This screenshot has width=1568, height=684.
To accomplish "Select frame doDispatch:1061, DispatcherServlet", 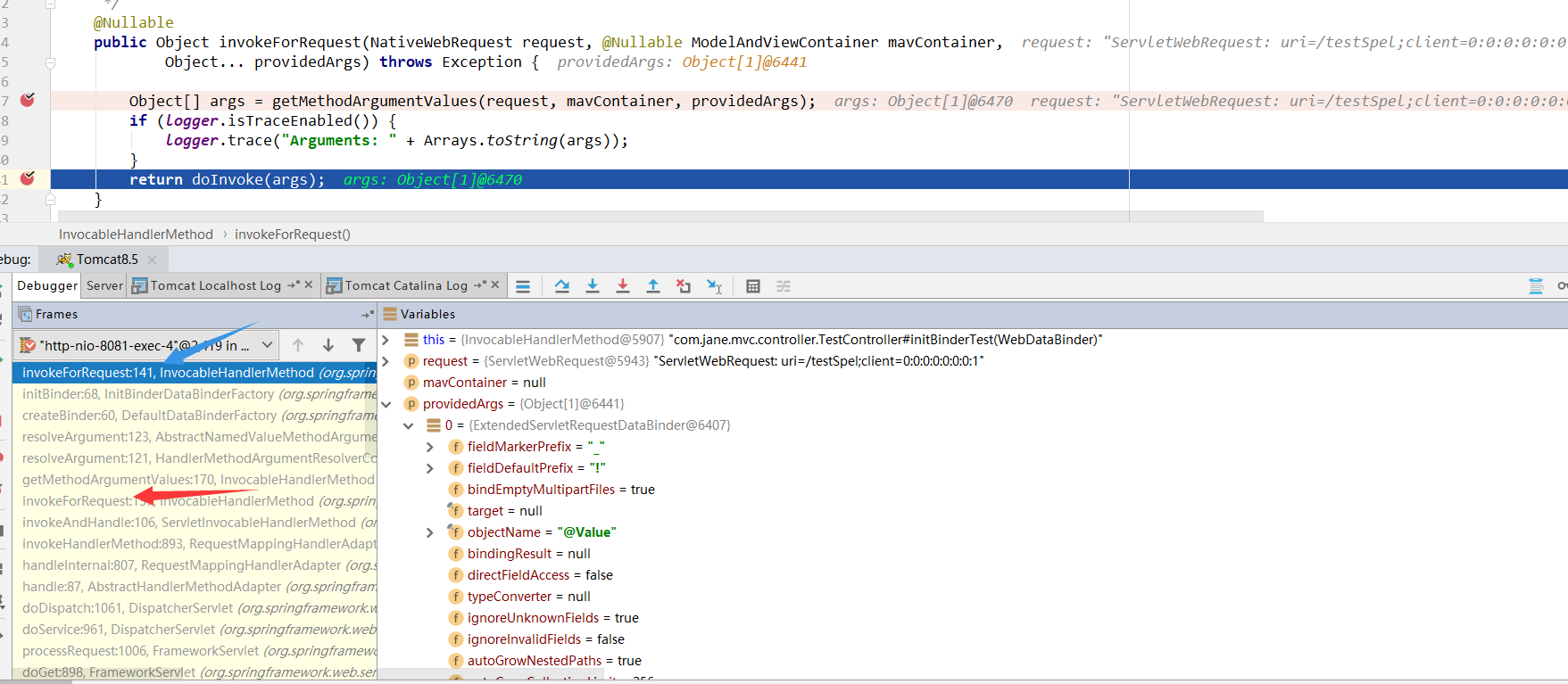I will 195,608.
